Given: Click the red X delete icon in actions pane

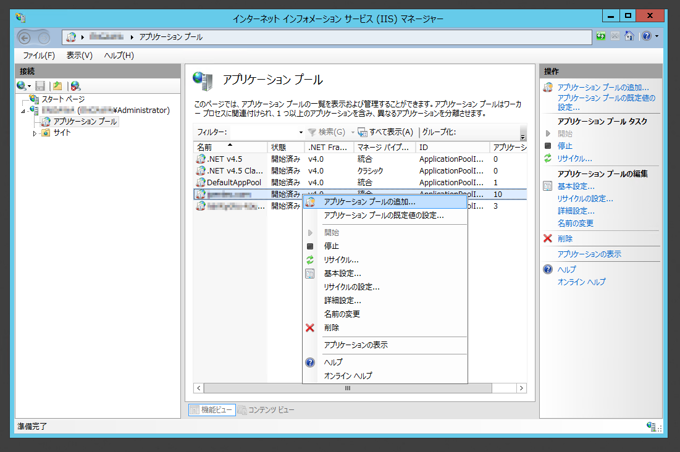Looking at the screenshot, I should [548, 238].
